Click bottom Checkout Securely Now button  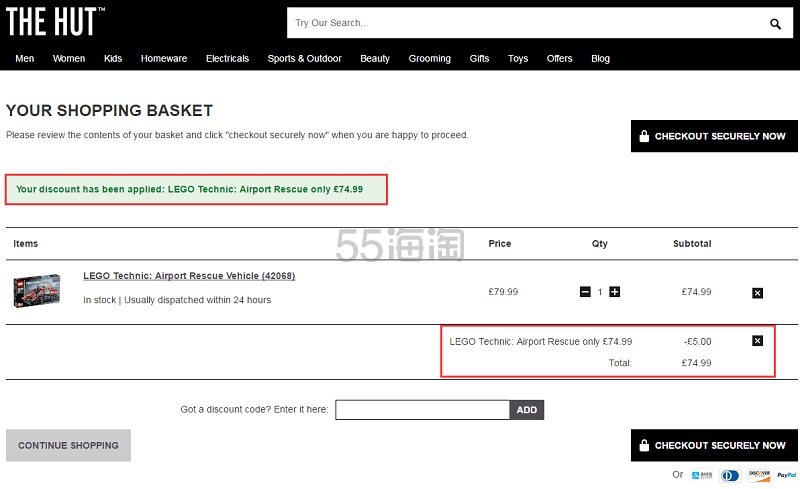[714, 446]
